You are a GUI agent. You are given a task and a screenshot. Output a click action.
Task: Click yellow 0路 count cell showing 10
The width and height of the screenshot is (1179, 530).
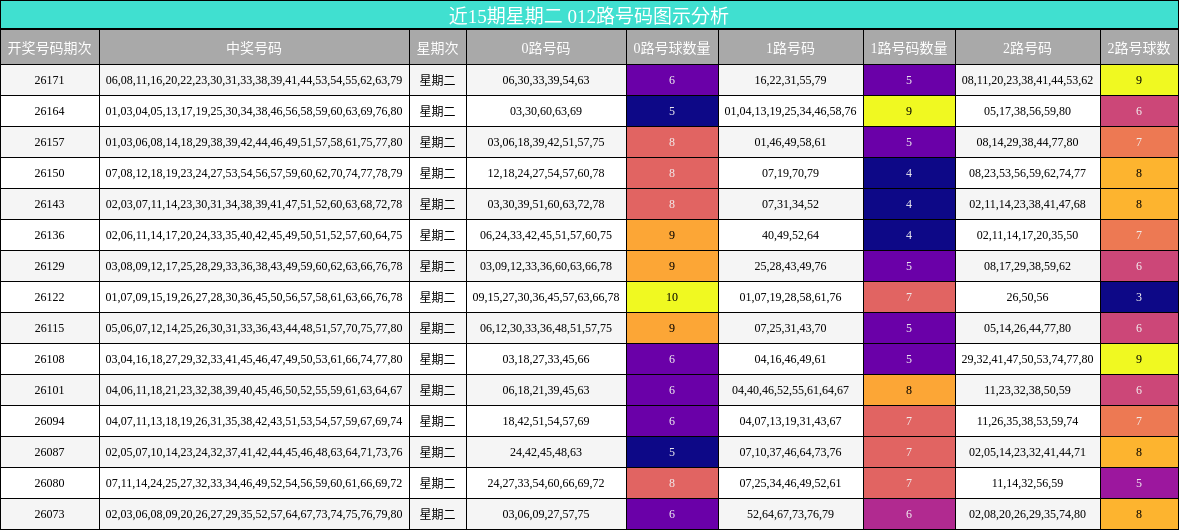(672, 297)
